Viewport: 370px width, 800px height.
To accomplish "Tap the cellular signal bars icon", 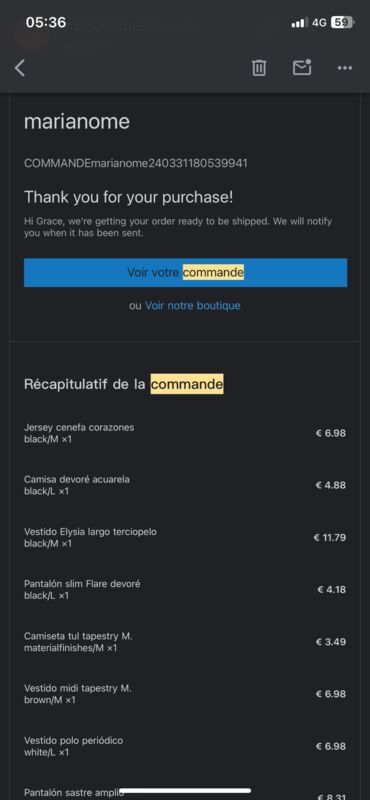I will [x=299, y=23].
